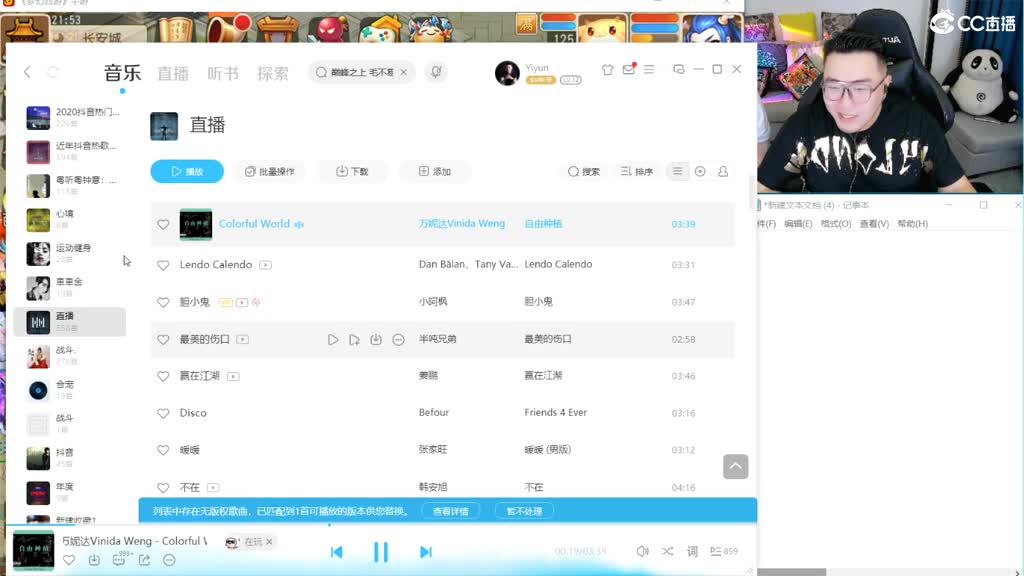This screenshot has height=576, width=1024.
Task: Go back with the left arrow icon
Action: click(x=27, y=72)
